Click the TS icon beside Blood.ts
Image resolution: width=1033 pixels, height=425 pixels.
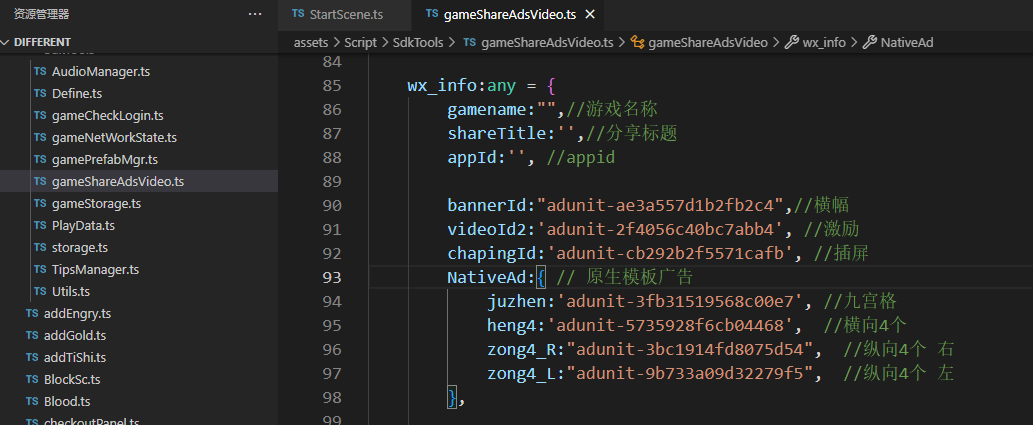click(32, 401)
